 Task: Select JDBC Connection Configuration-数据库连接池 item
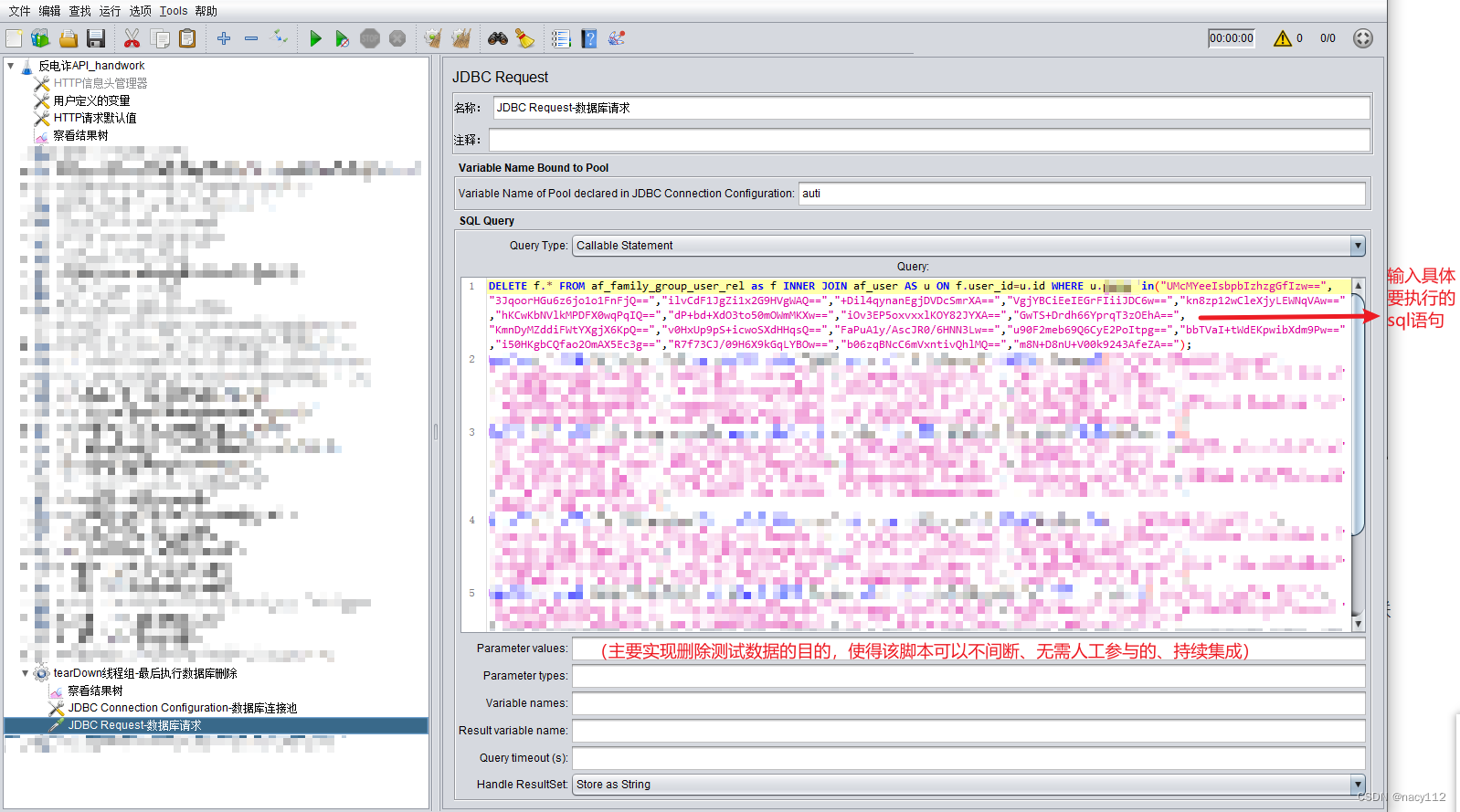point(183,708)
